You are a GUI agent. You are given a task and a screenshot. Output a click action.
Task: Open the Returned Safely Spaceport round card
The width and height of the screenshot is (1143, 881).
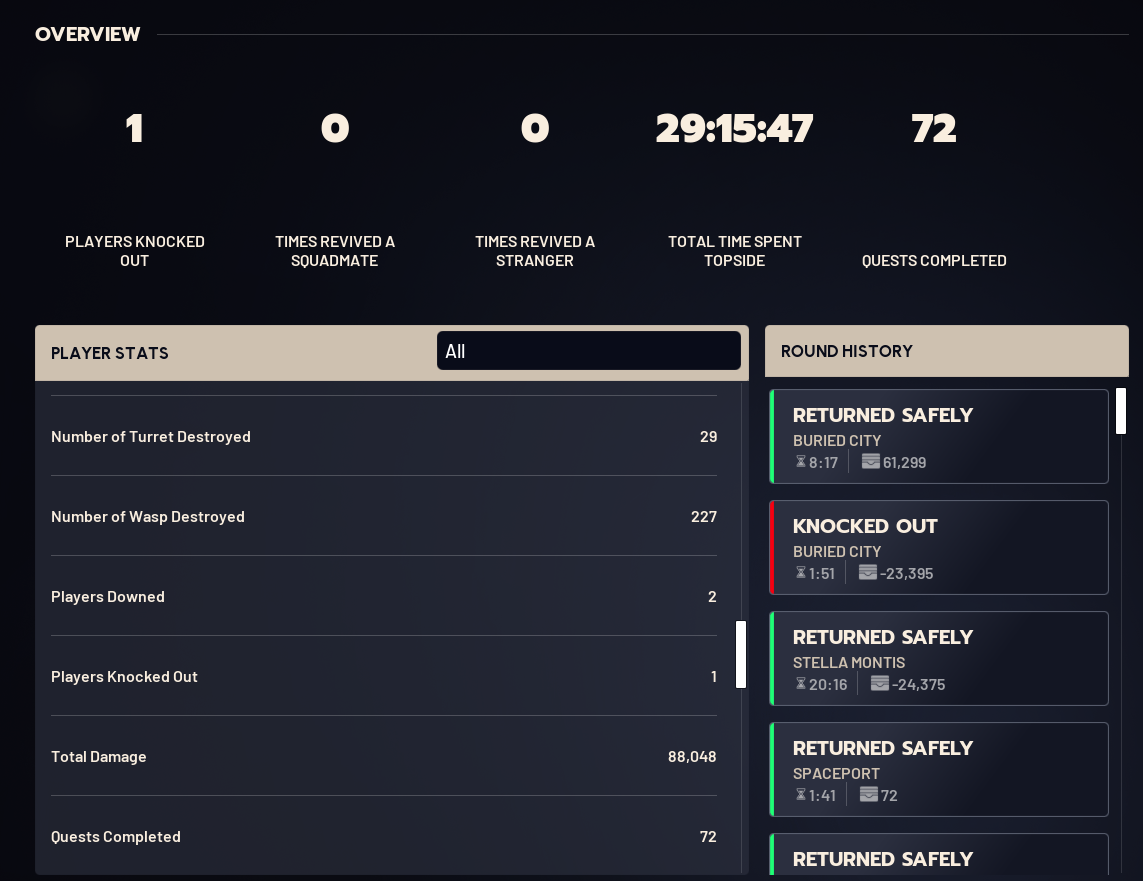tap(939, 770)
